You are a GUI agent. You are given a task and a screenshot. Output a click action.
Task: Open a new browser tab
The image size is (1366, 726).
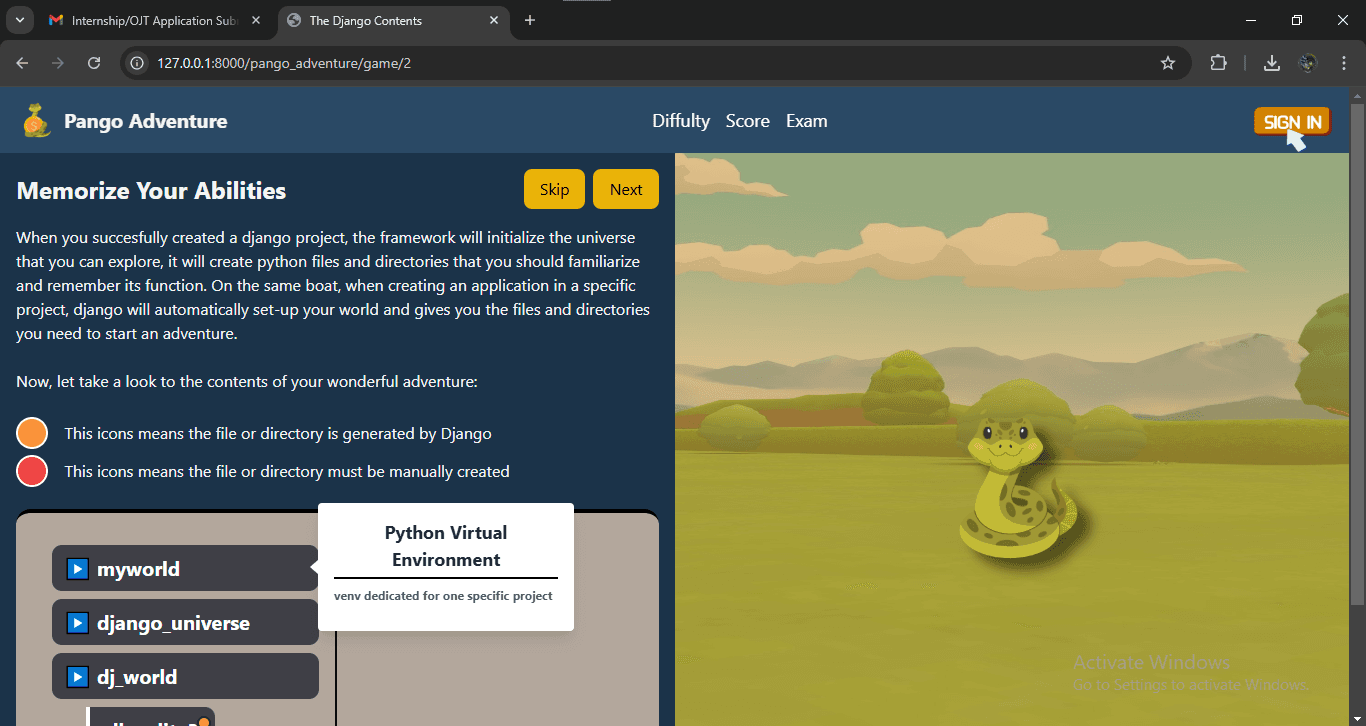click(x=530, y=20)
